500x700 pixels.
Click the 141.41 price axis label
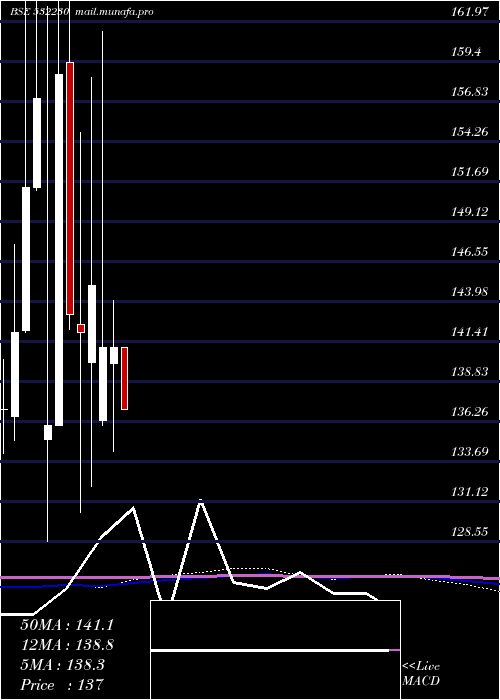470,332
